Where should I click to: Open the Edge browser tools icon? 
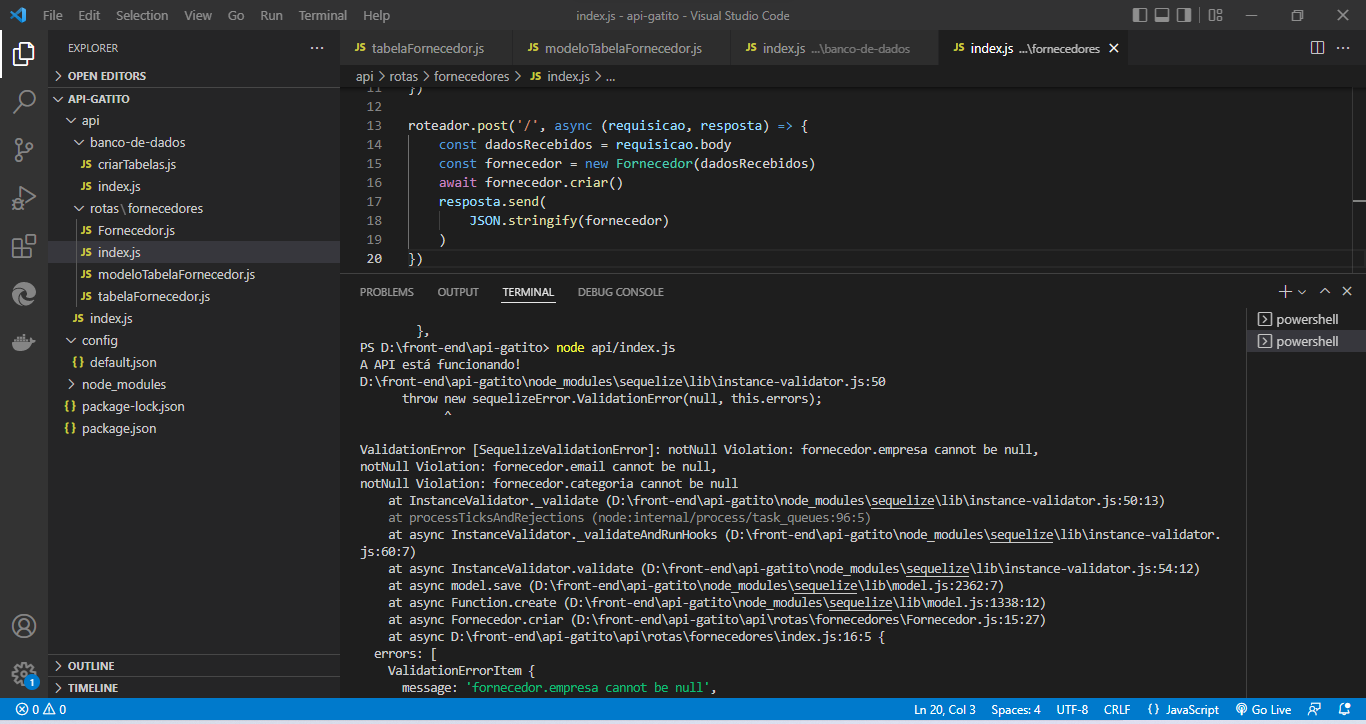coord(24,294)
